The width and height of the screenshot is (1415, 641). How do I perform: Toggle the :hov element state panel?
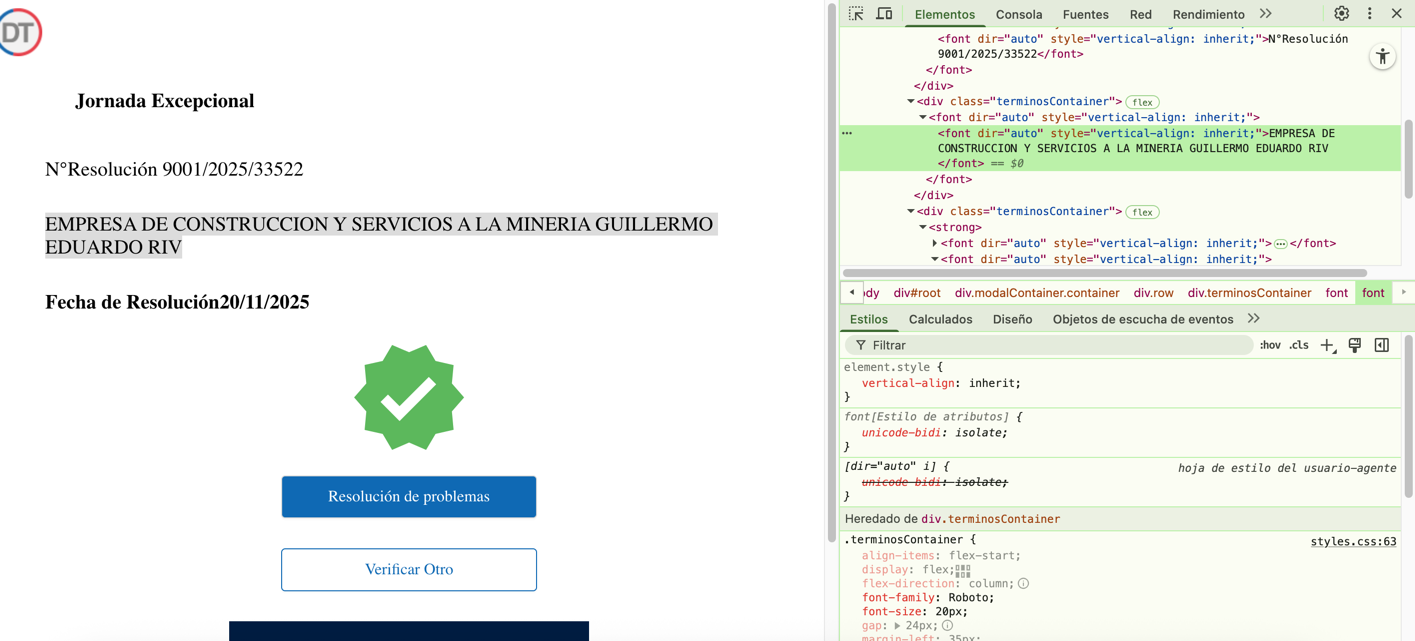coord(1270,345)
